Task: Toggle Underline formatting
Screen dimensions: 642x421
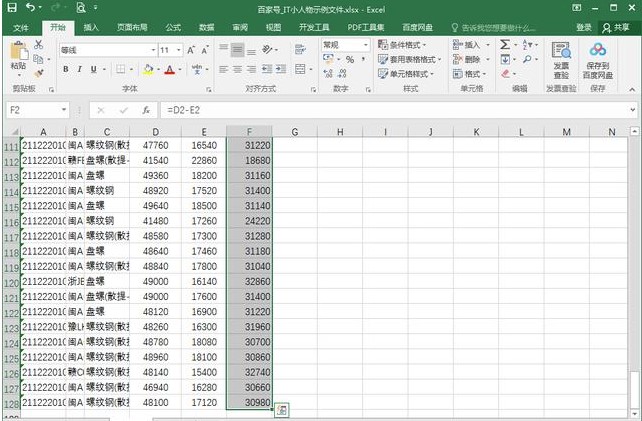Action: click(94, 69)
